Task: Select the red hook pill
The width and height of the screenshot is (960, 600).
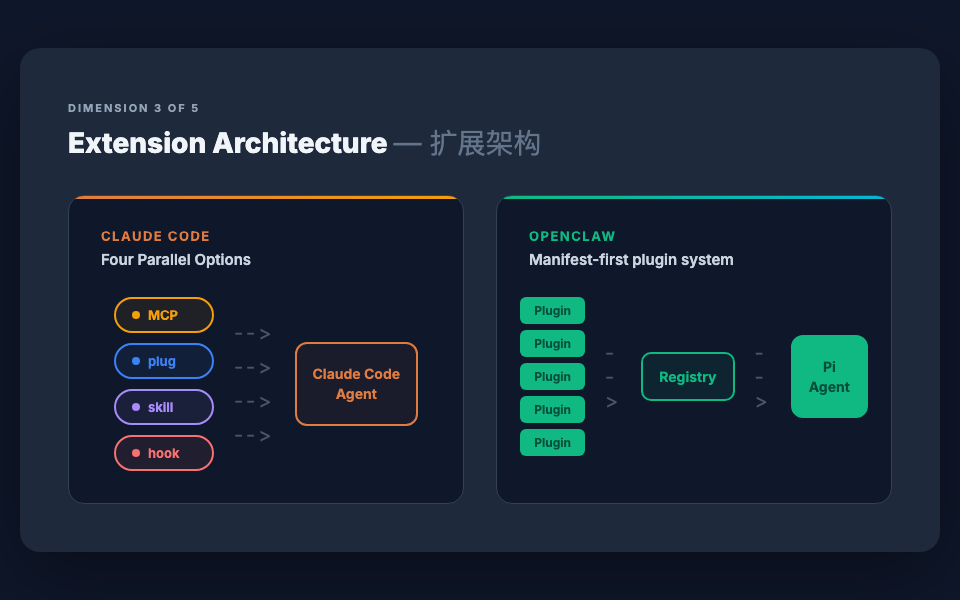Action: (164, 453)
